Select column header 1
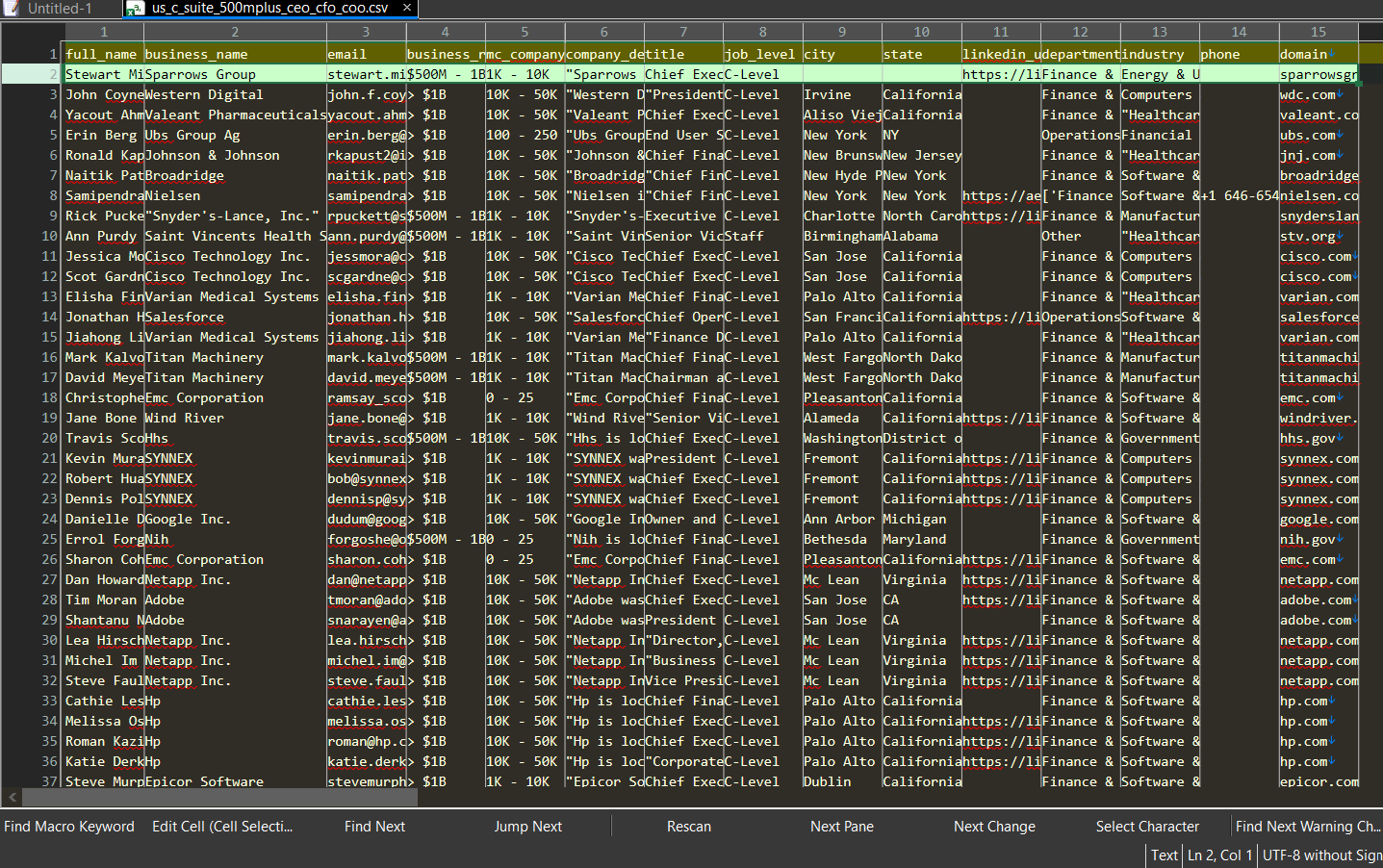1383x868 pixels. tap(104, 32)
